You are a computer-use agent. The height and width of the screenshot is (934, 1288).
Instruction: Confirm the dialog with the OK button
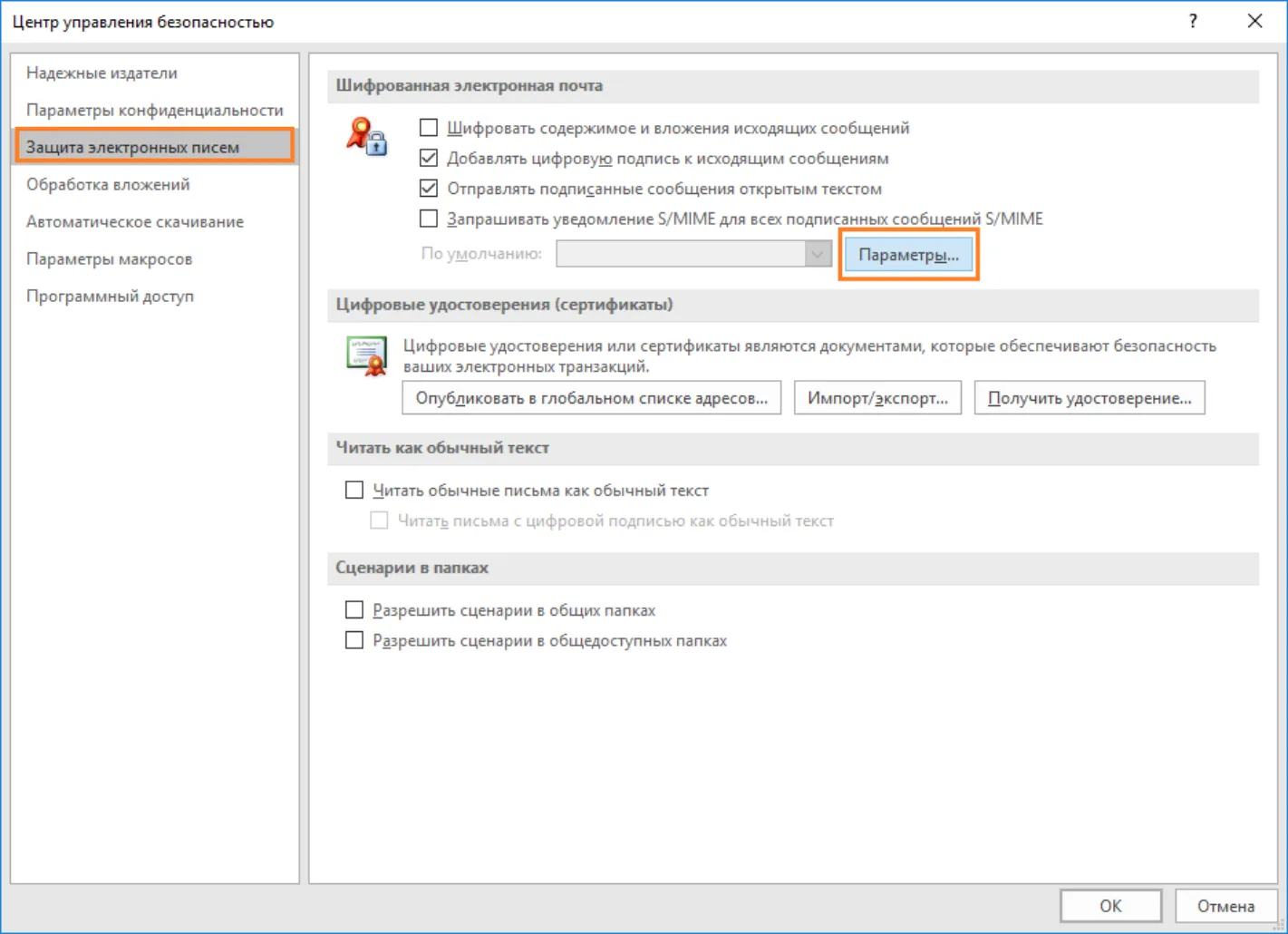point(1110,906)
